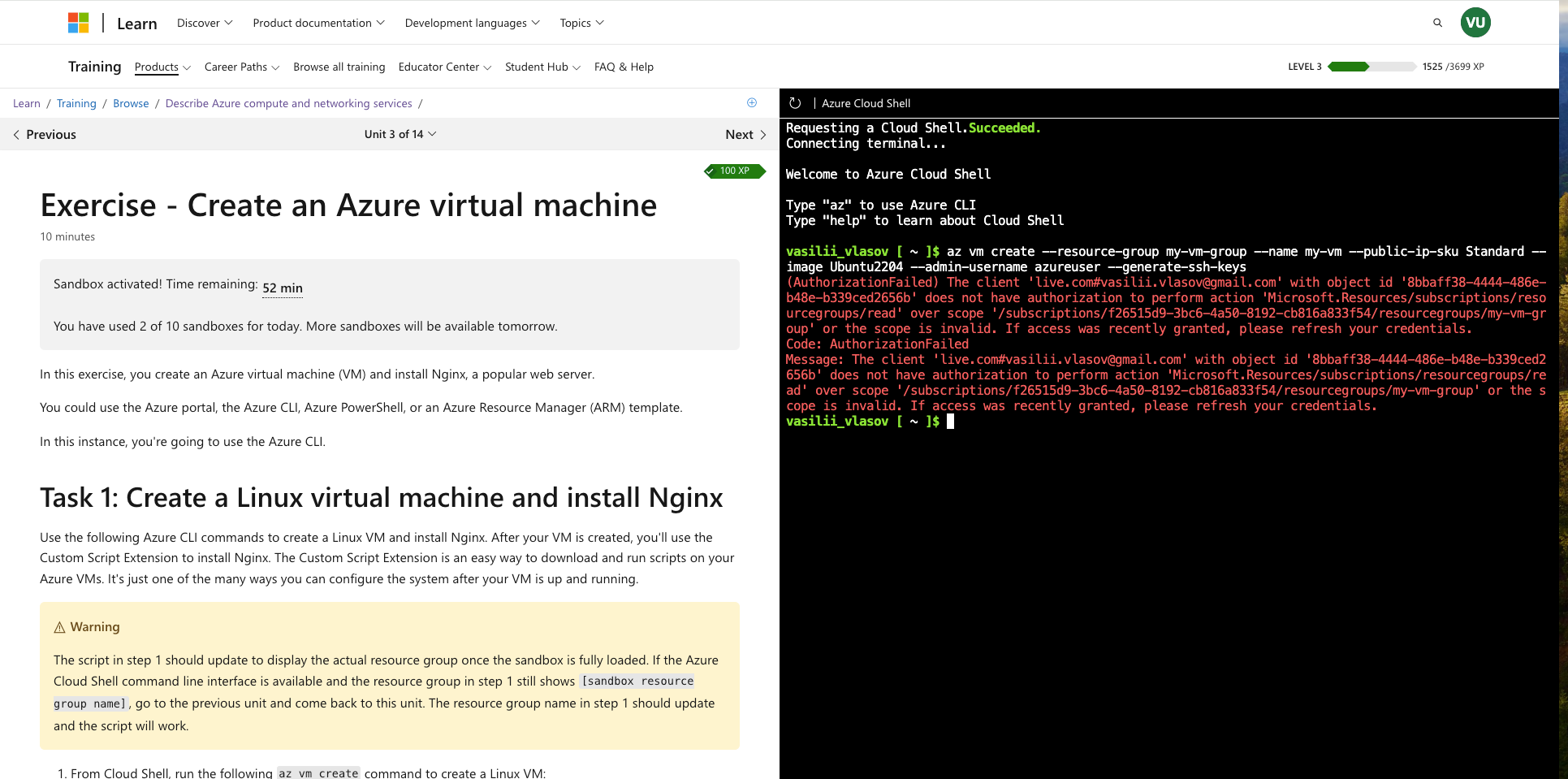Open FAQ & Help
Screen dimensions: 1568x779
tap(624, 67)
